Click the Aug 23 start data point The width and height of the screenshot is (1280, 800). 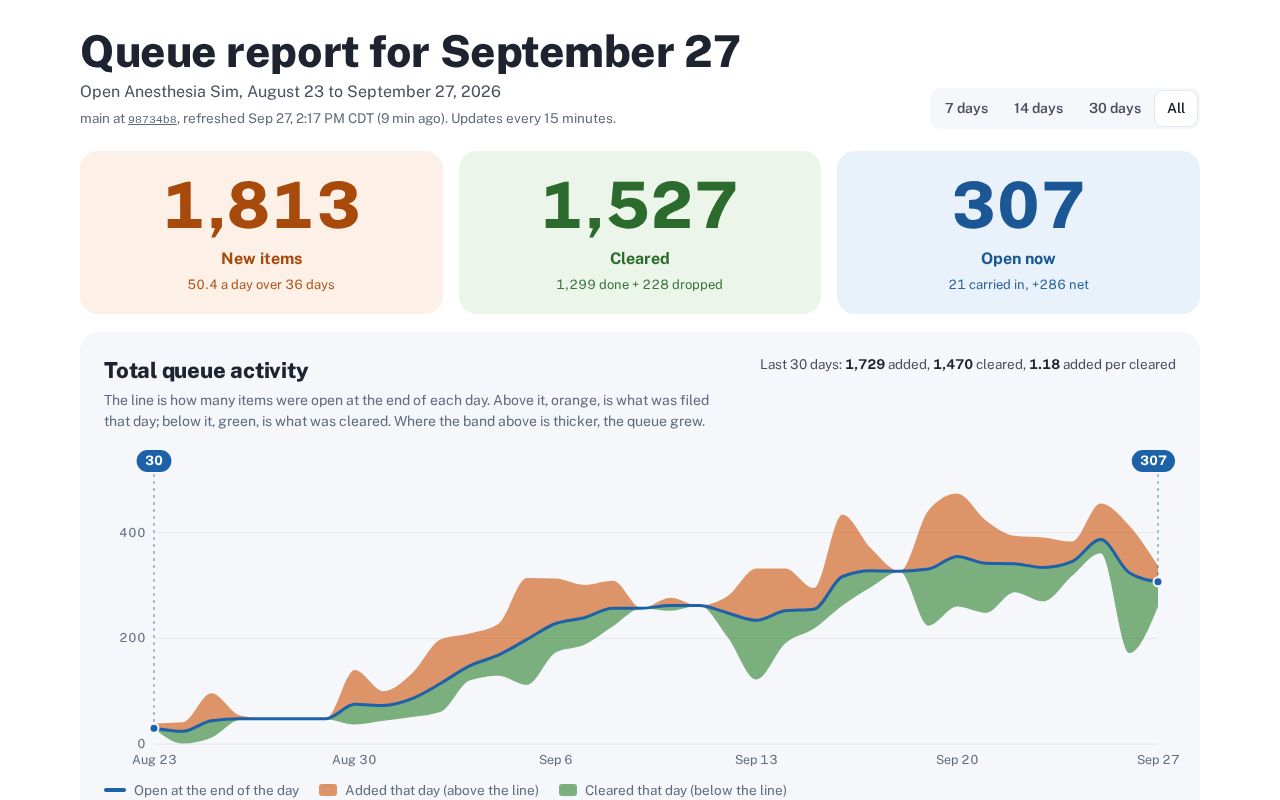pos(154,728)
